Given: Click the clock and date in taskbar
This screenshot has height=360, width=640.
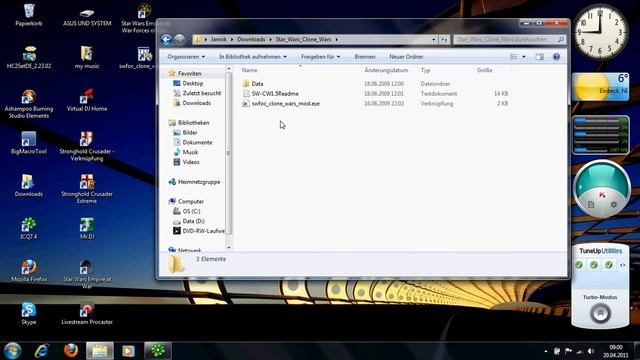Looking at the screenshot, I should pyautogui.click(x=616, y=351).
